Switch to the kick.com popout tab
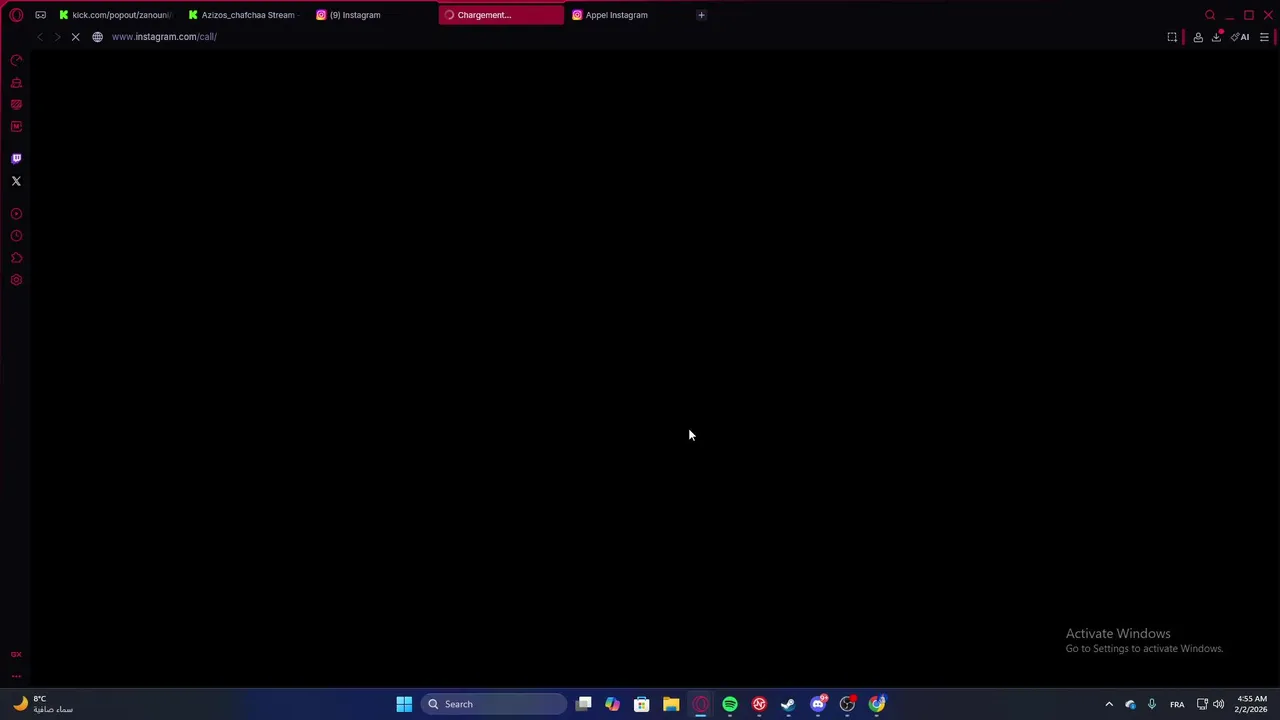 coord(115,15)
